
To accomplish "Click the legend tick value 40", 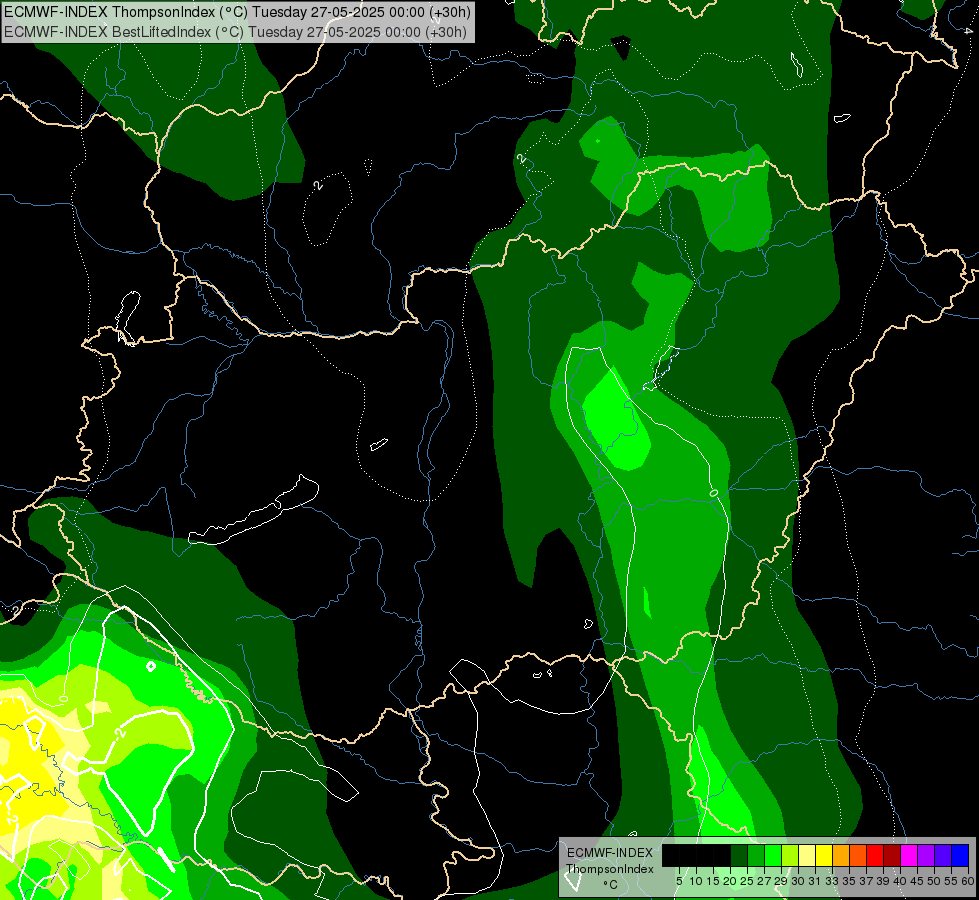I will [x=900, y=881].
